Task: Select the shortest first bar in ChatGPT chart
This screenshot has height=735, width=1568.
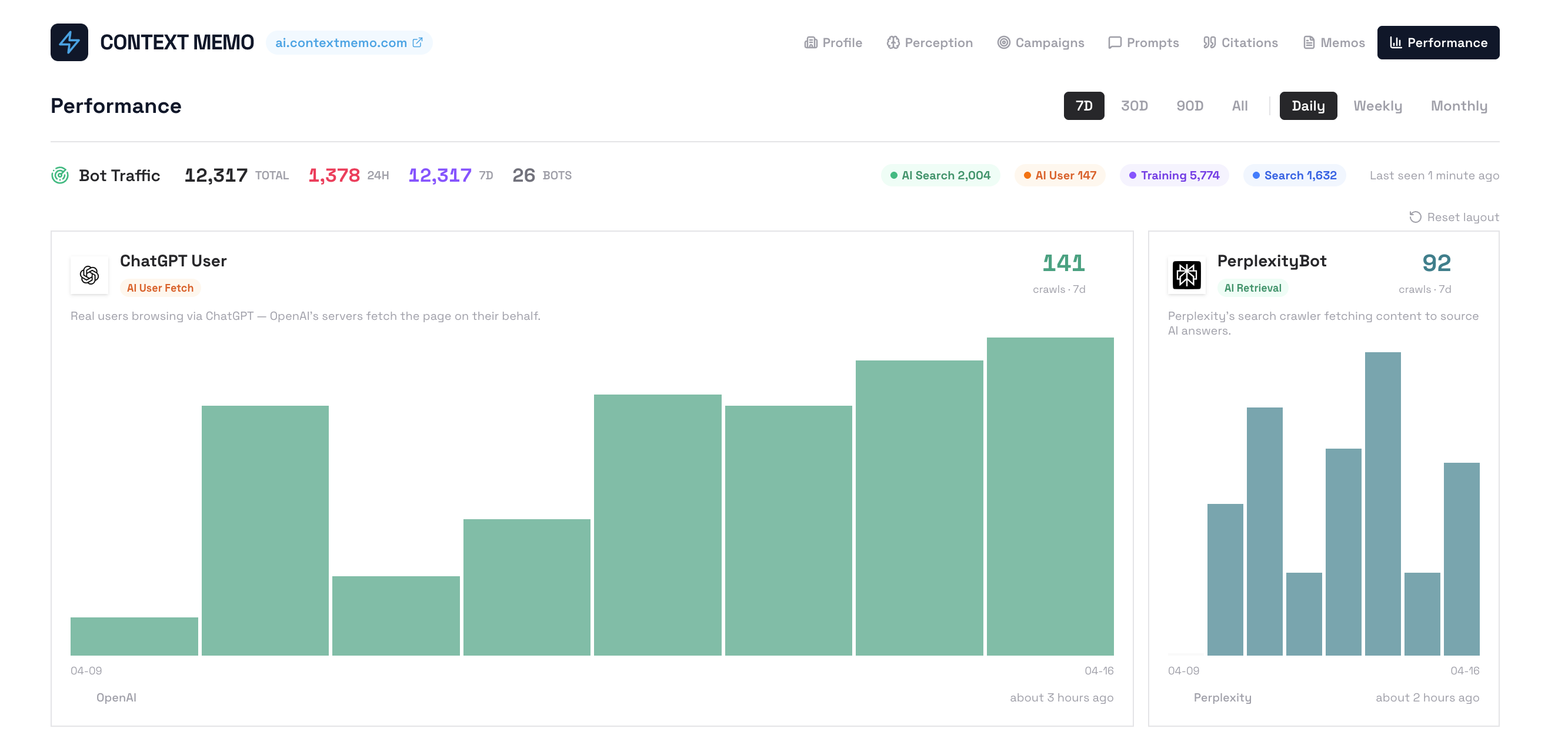Action: [134, 636]
